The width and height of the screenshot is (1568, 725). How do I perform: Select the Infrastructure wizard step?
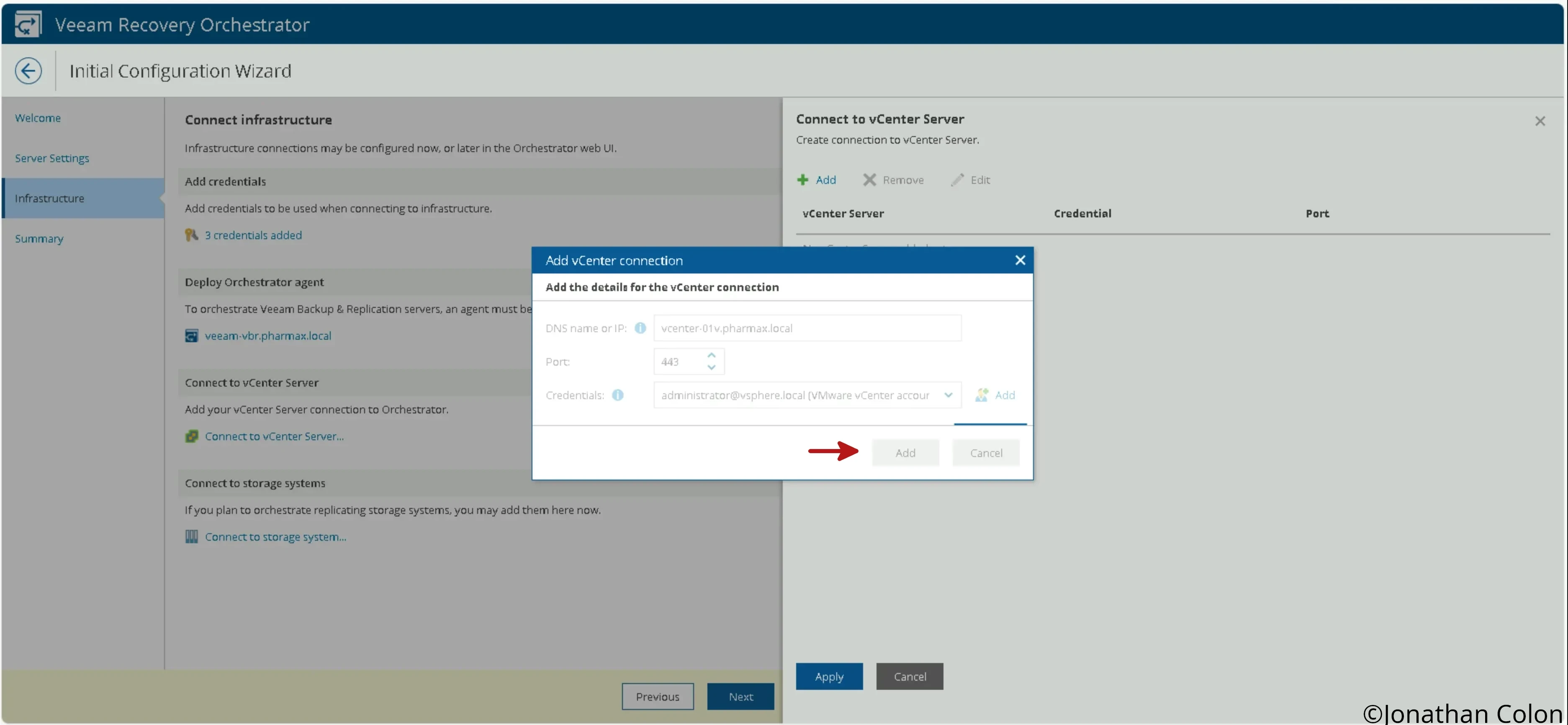pos(83,198)
